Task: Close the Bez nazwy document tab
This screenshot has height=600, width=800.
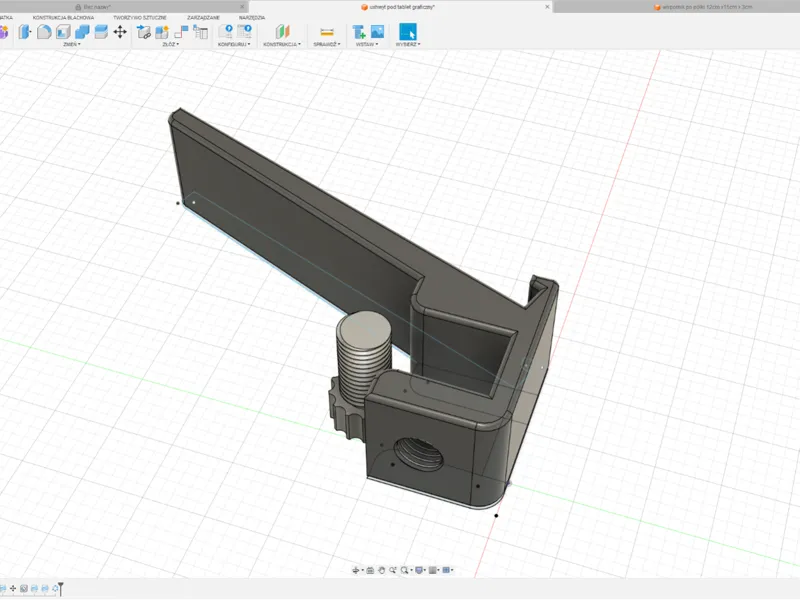Action: click(x=242, y=7)
